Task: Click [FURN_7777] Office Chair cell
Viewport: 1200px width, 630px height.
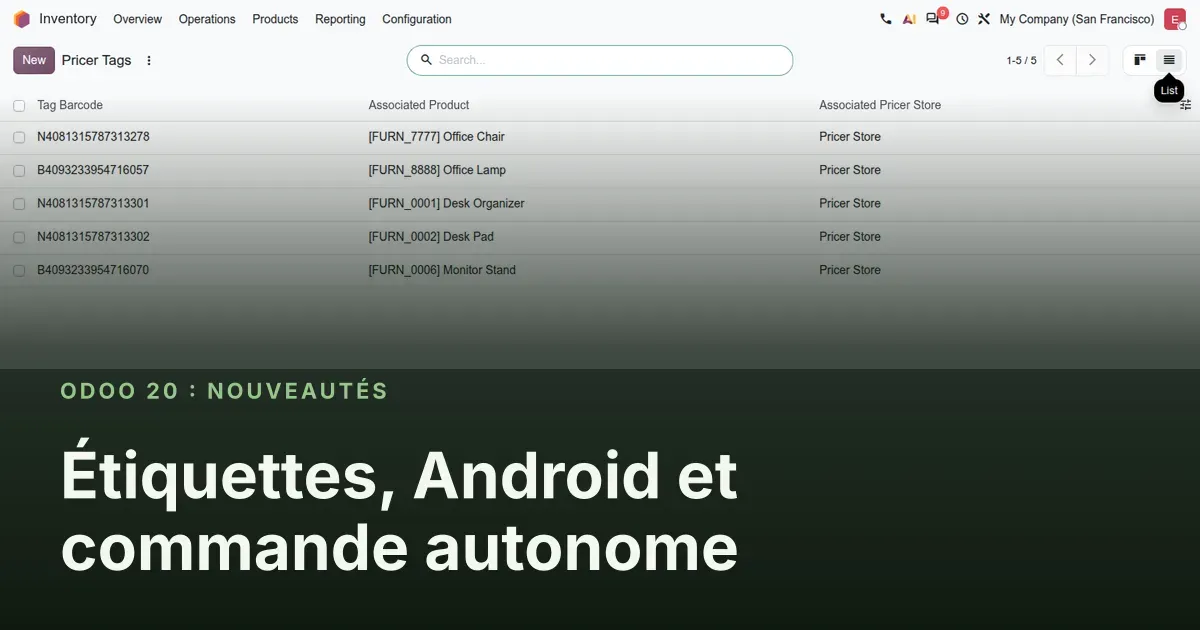Action: 437,137
